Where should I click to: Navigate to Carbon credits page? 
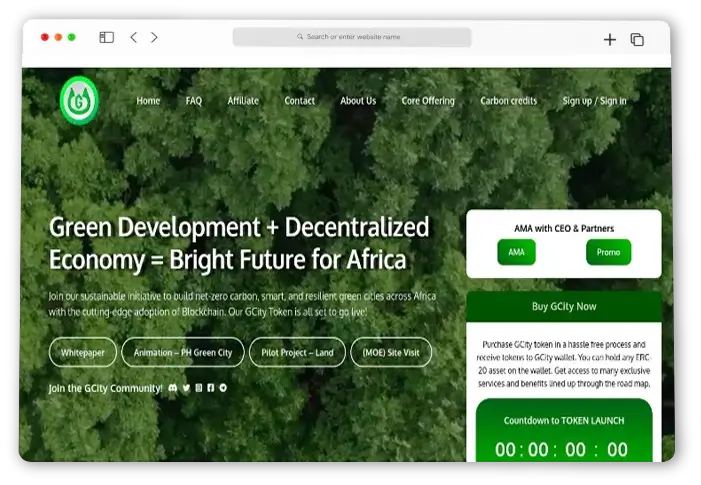click(508, 101)
